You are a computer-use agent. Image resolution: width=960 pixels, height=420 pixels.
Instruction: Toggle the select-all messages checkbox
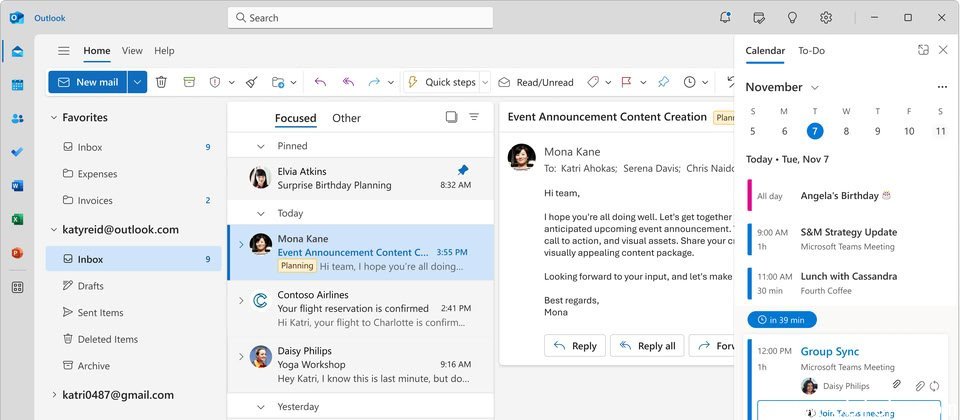[x=451, y=117]
